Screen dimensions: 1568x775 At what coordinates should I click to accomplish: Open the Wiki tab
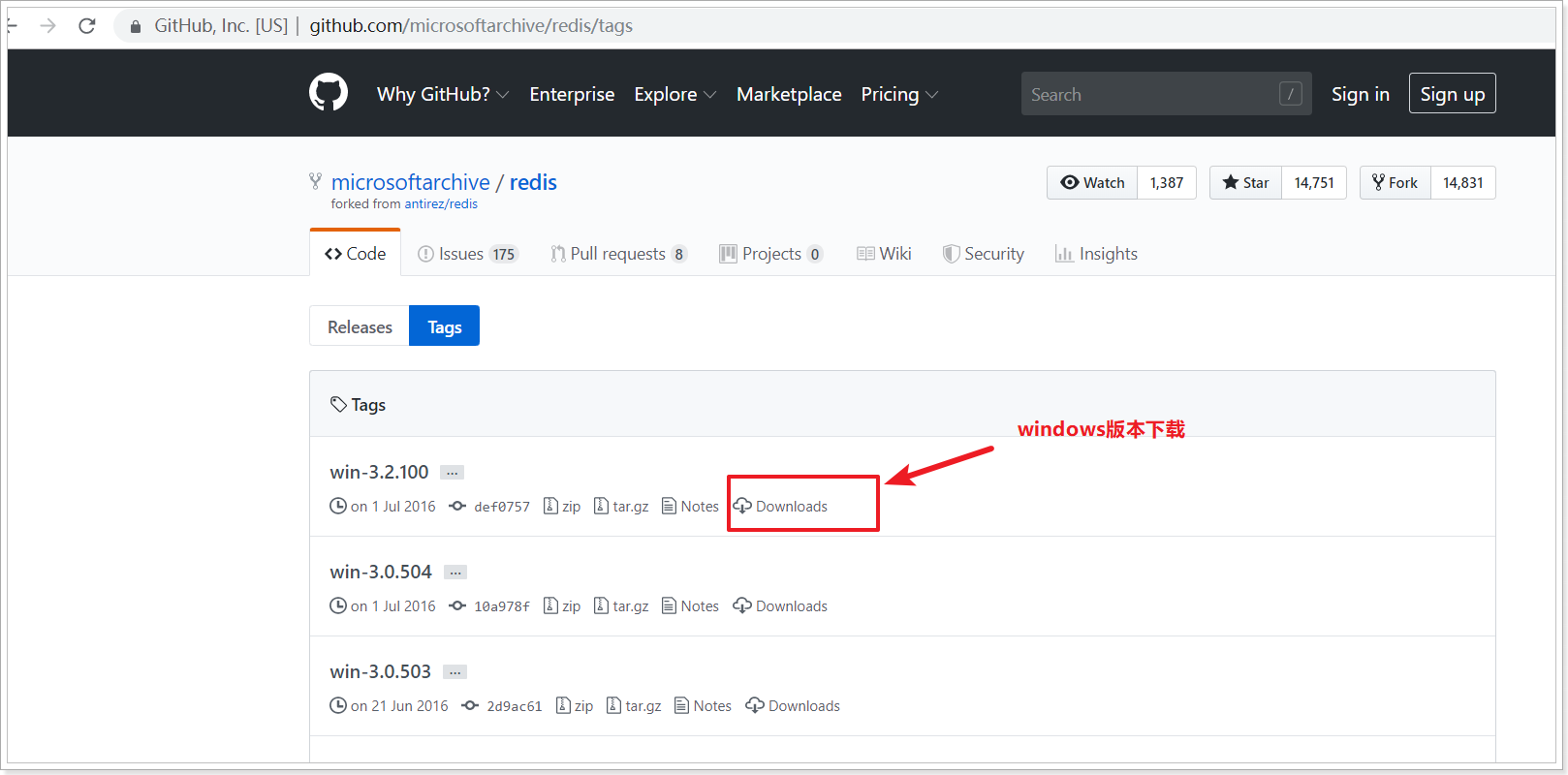[x=884, y=254]
